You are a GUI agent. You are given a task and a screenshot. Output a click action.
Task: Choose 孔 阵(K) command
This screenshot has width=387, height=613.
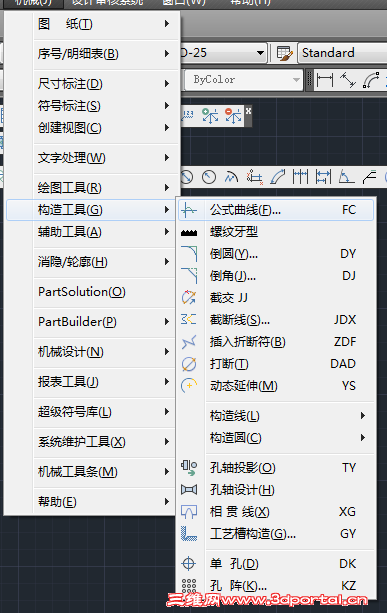tap(276, 585)
